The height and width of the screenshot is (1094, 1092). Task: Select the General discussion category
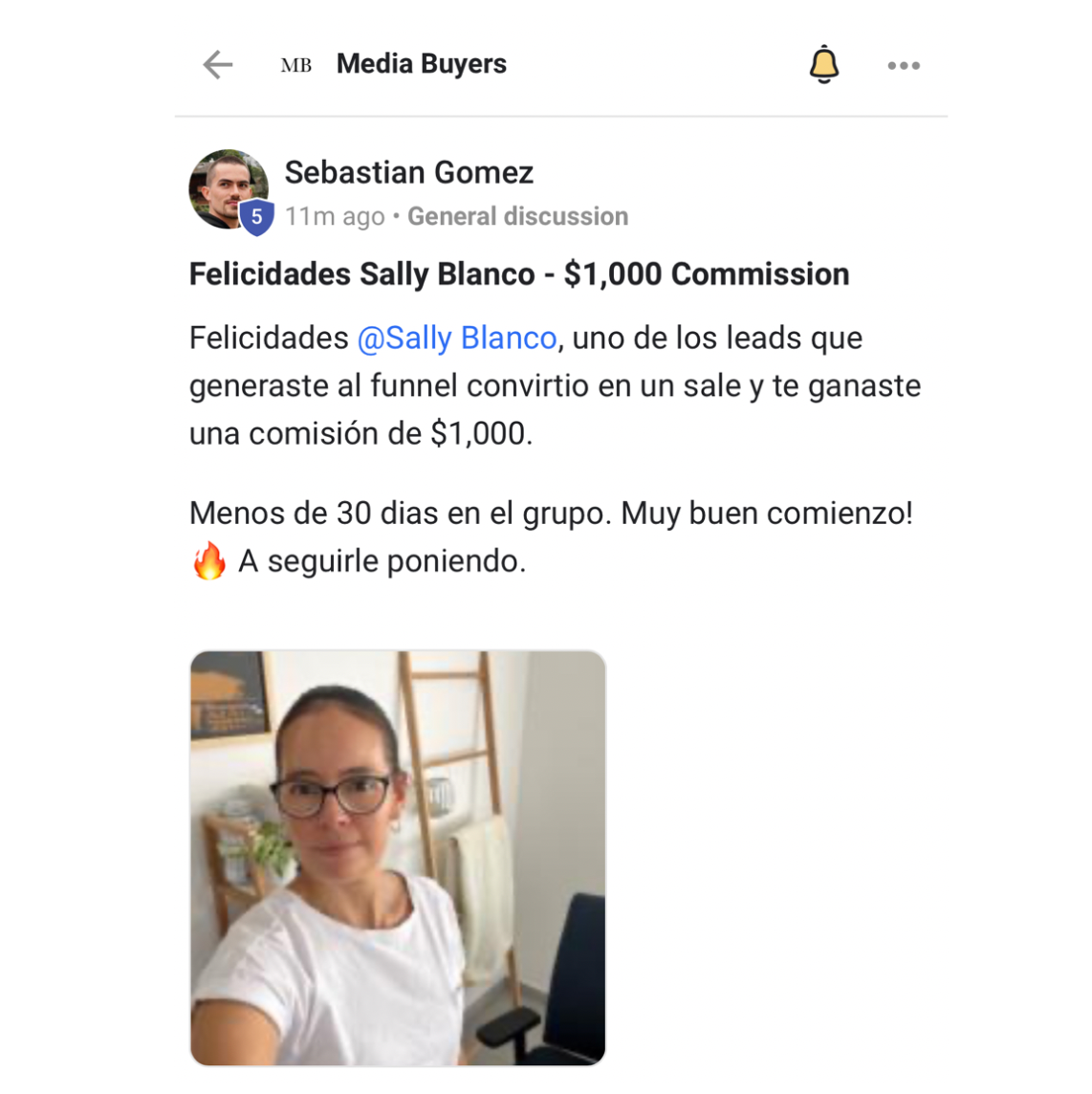(517, 216)
